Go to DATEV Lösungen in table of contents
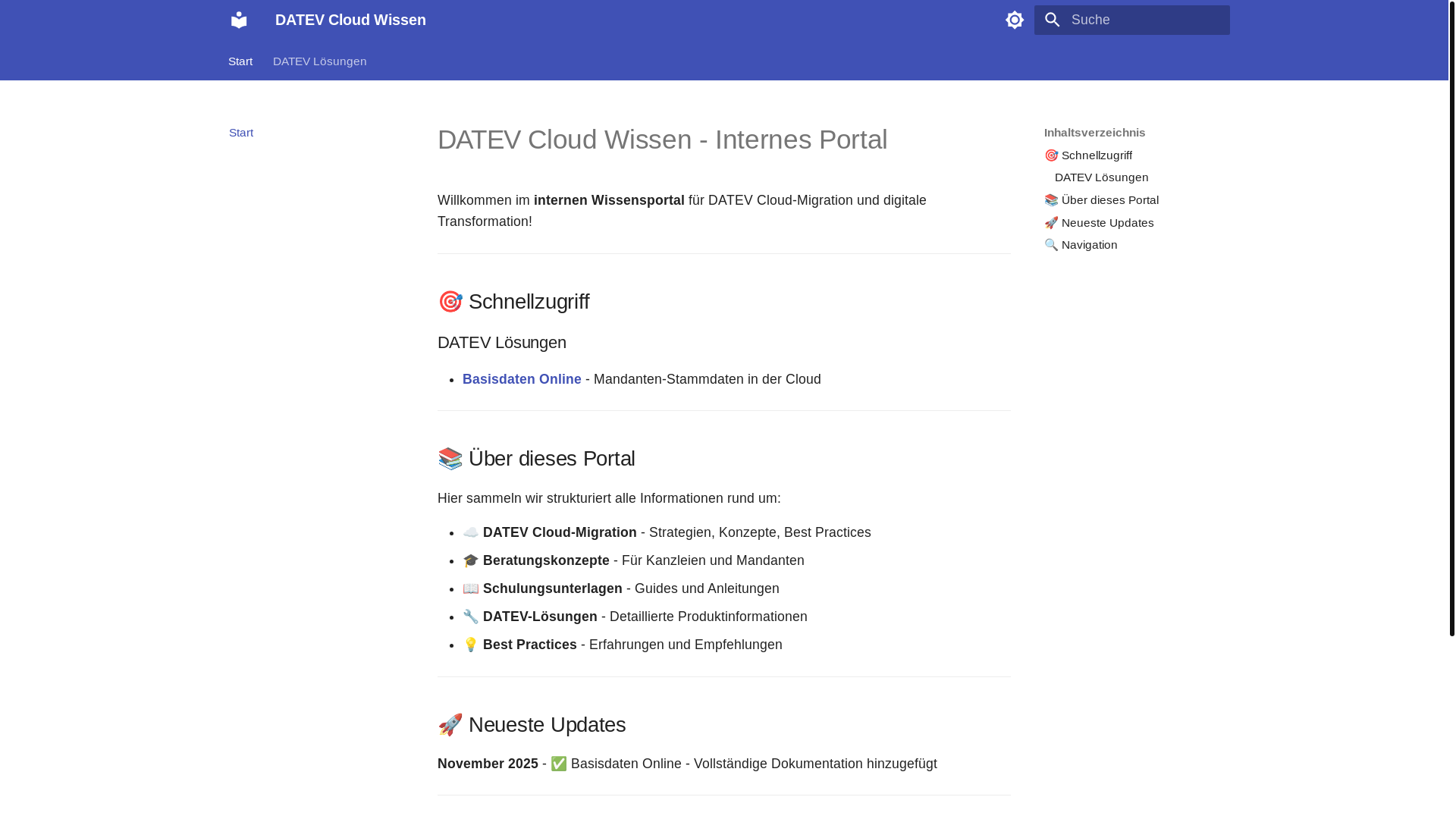This screenshot has width=1456, height=819. click(x=1101, y=177)
